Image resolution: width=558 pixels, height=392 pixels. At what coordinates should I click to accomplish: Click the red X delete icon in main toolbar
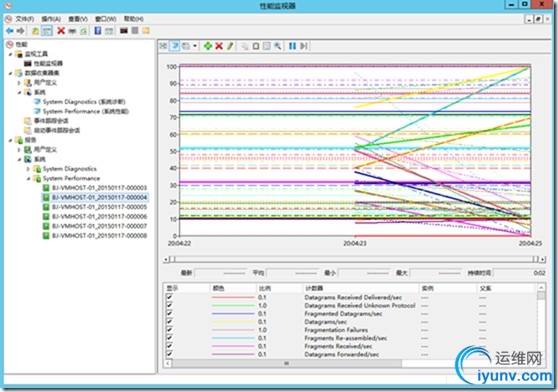(x=61, y=31)
